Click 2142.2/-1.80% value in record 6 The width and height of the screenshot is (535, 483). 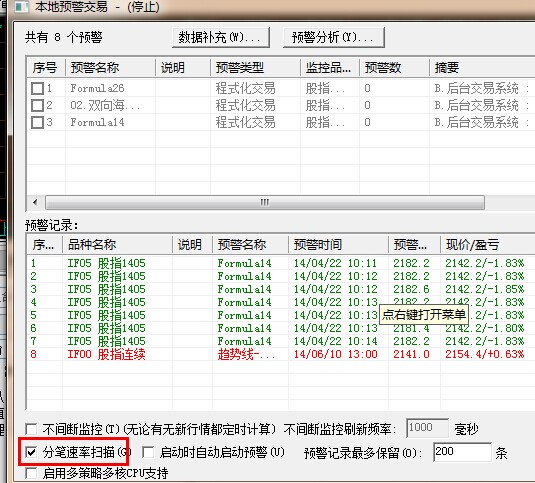pos(485,328)
